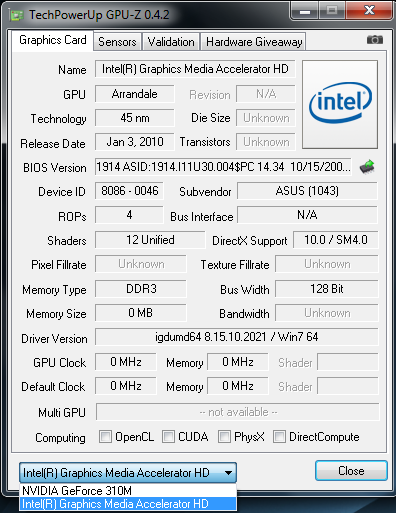Click the Bandwidth Unknown field
This screenshot has width=396, height=513.
(327, 313)
